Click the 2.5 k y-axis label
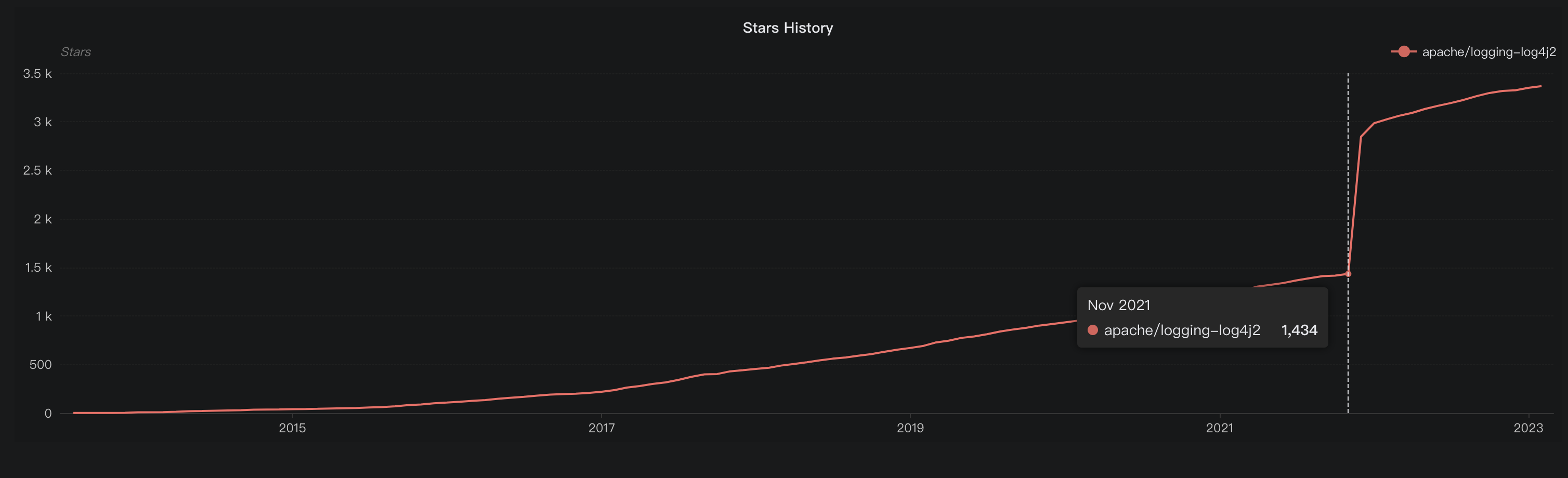This screenshot has width=1568, height=478. [x=37, y=170]
